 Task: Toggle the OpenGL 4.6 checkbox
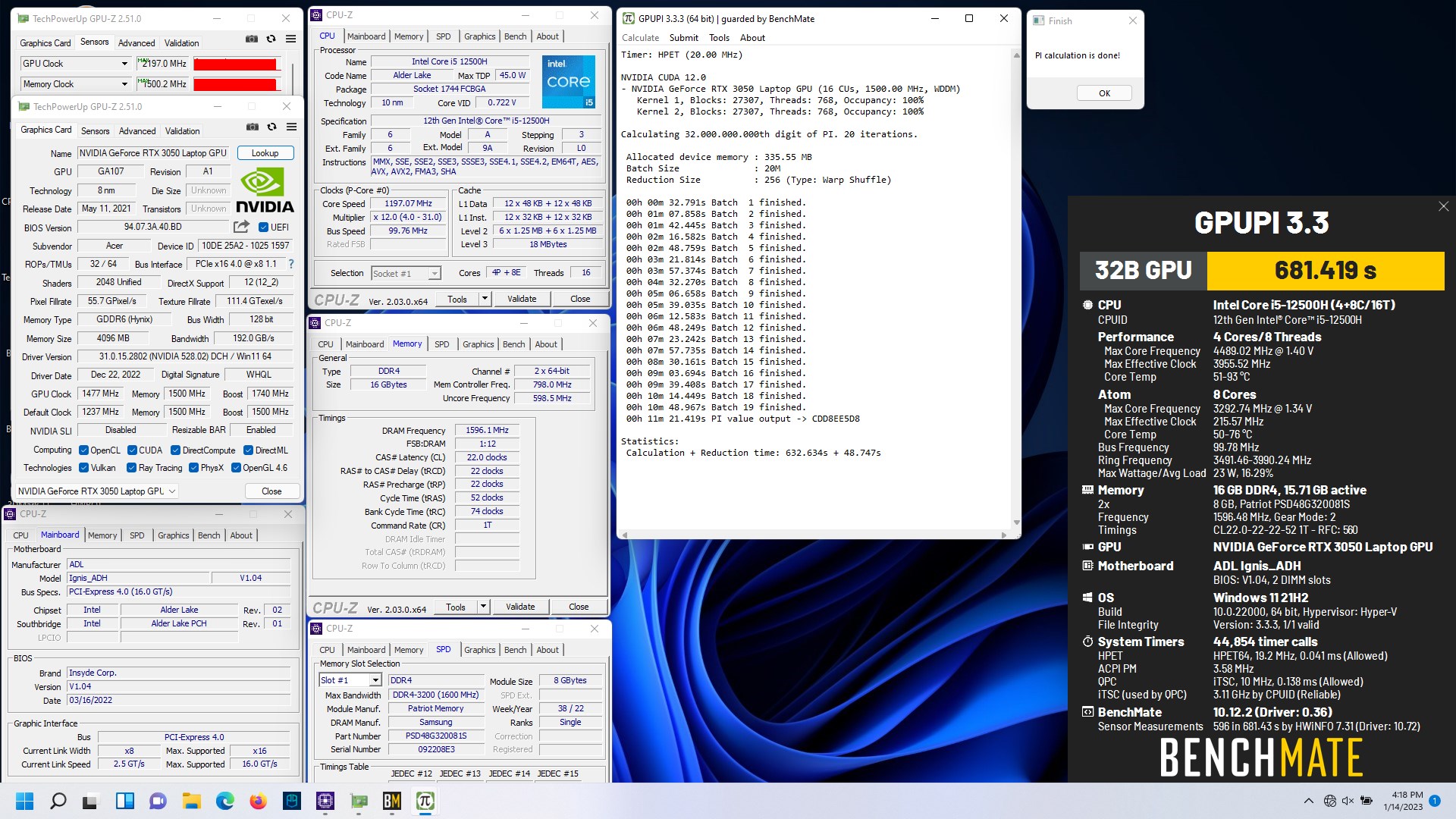click(236, 468)
